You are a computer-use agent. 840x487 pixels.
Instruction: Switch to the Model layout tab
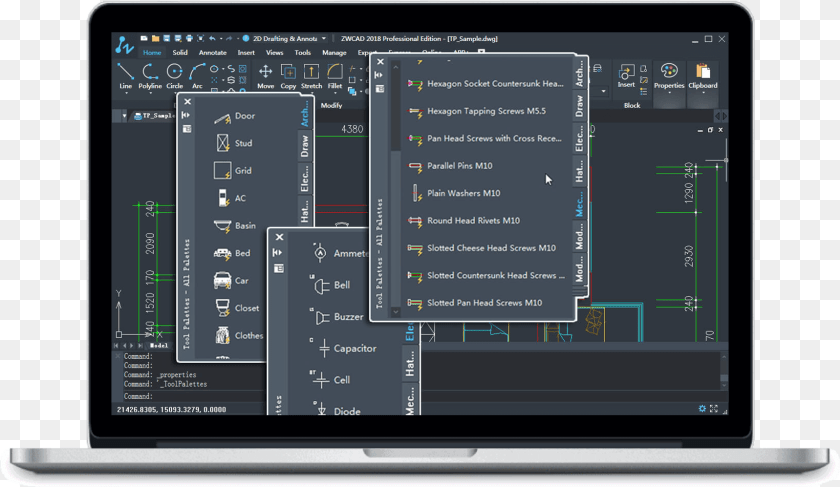coord(159,346)
